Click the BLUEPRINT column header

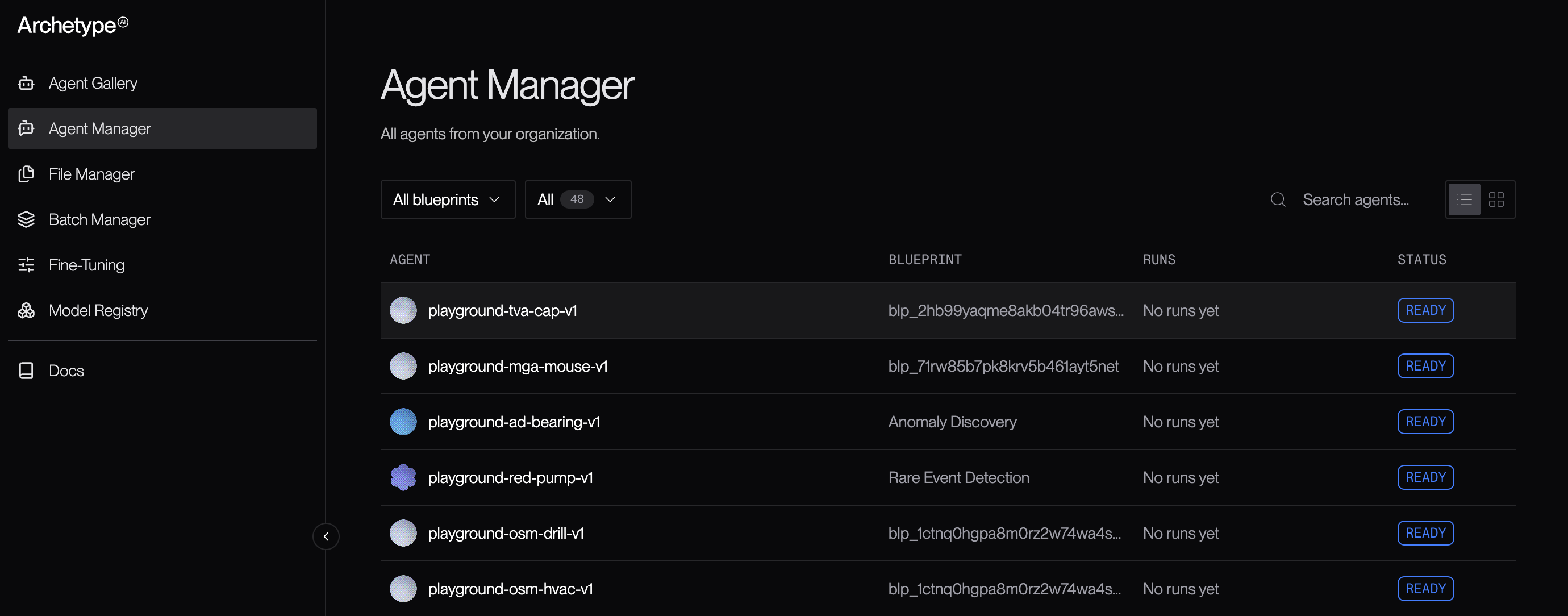point(925,259)
